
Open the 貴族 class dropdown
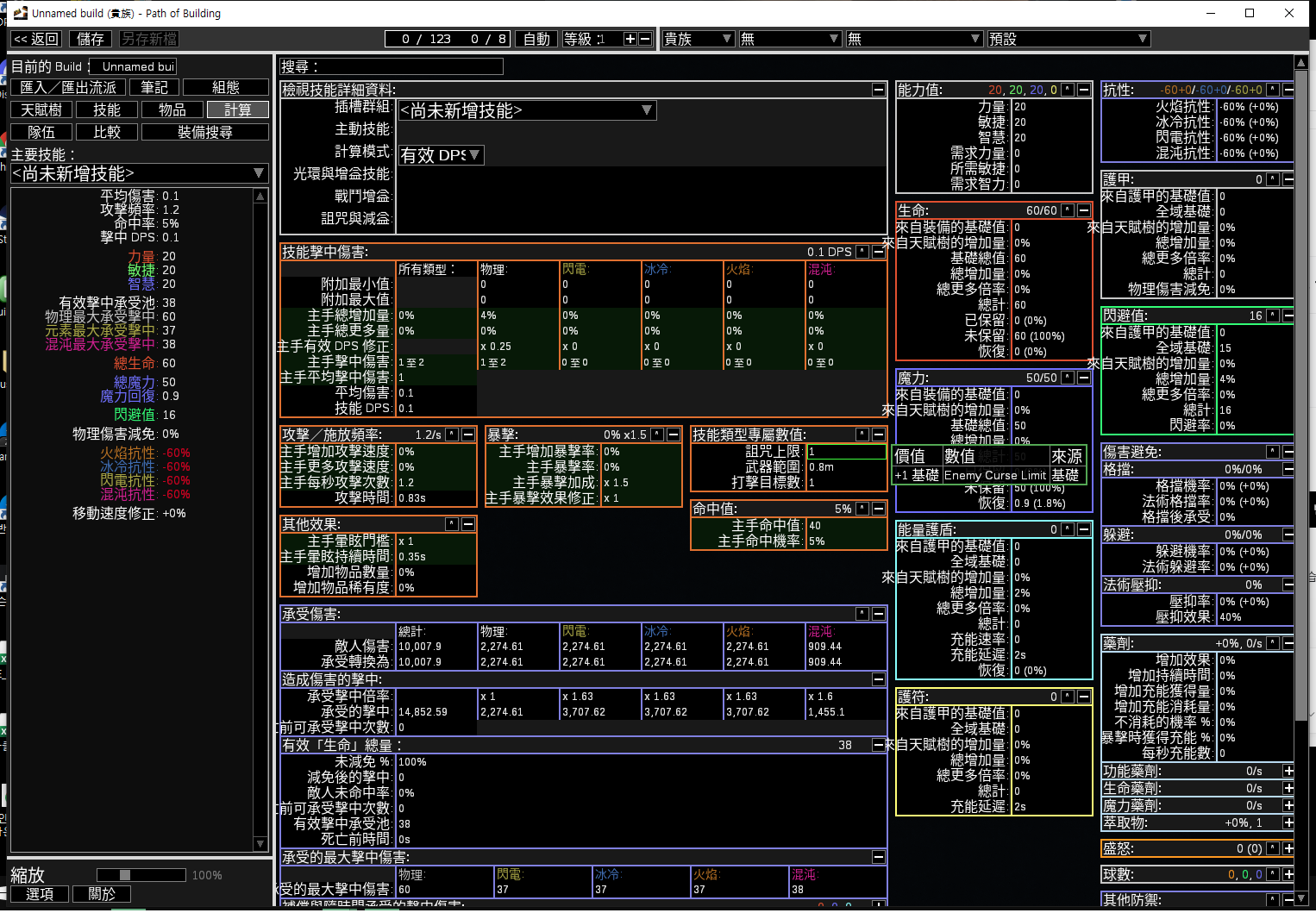coord(698,39)
